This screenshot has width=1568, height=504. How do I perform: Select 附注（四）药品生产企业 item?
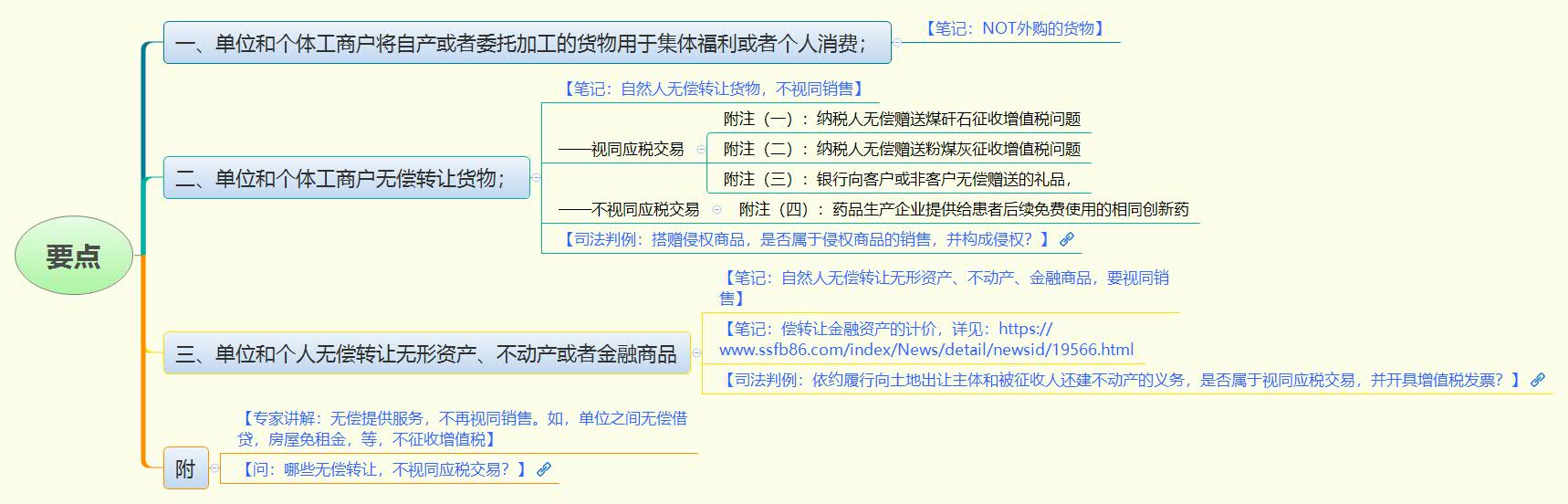964,209
